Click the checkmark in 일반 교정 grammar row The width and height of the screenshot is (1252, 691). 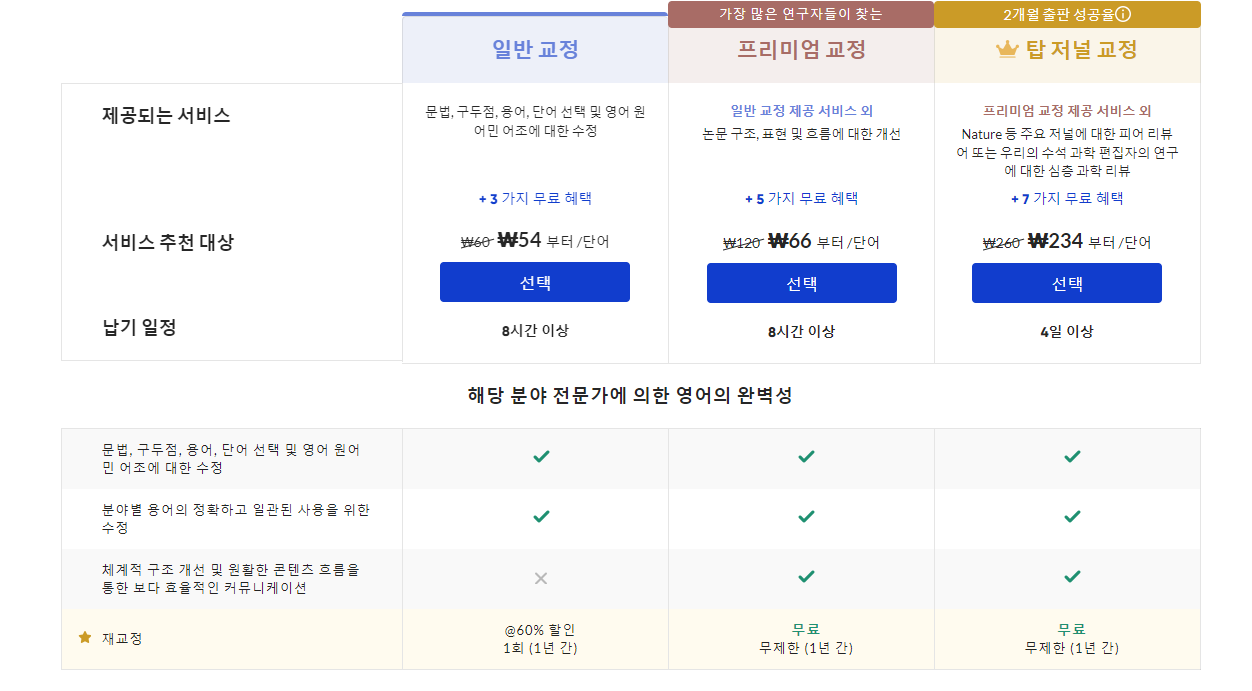click(x=540, y=456)
